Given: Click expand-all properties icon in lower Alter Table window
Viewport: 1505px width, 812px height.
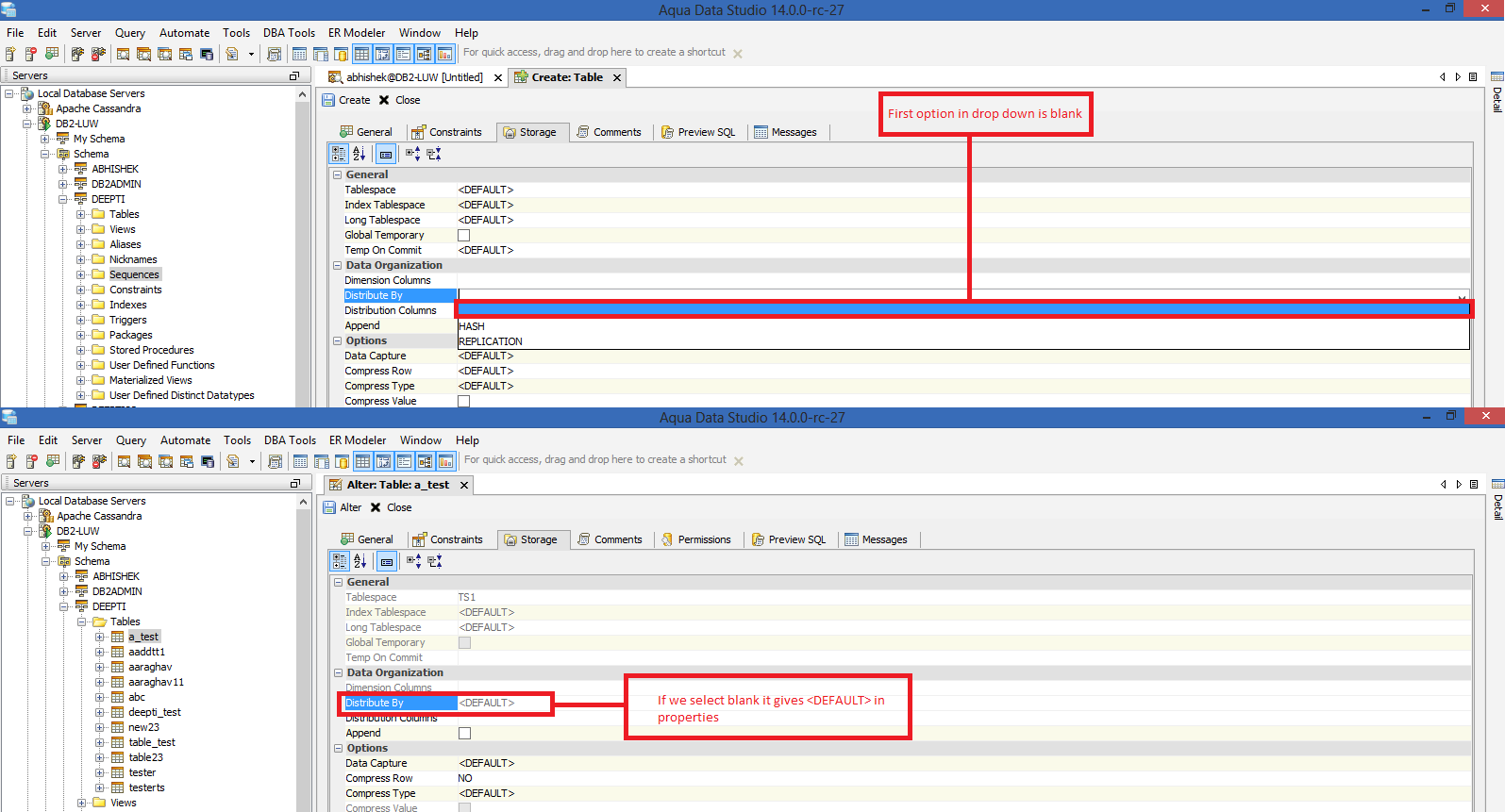Looking at the screenshot, I should coord(414,561).
